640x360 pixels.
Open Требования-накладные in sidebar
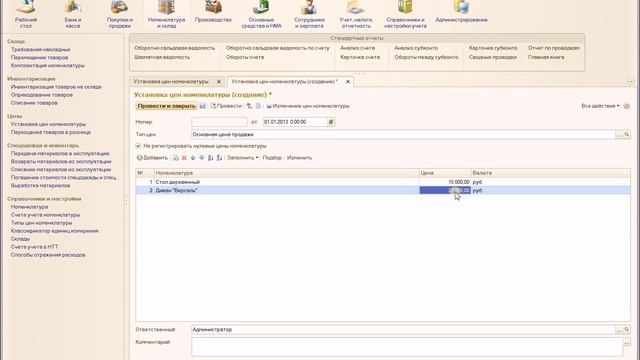40,49
